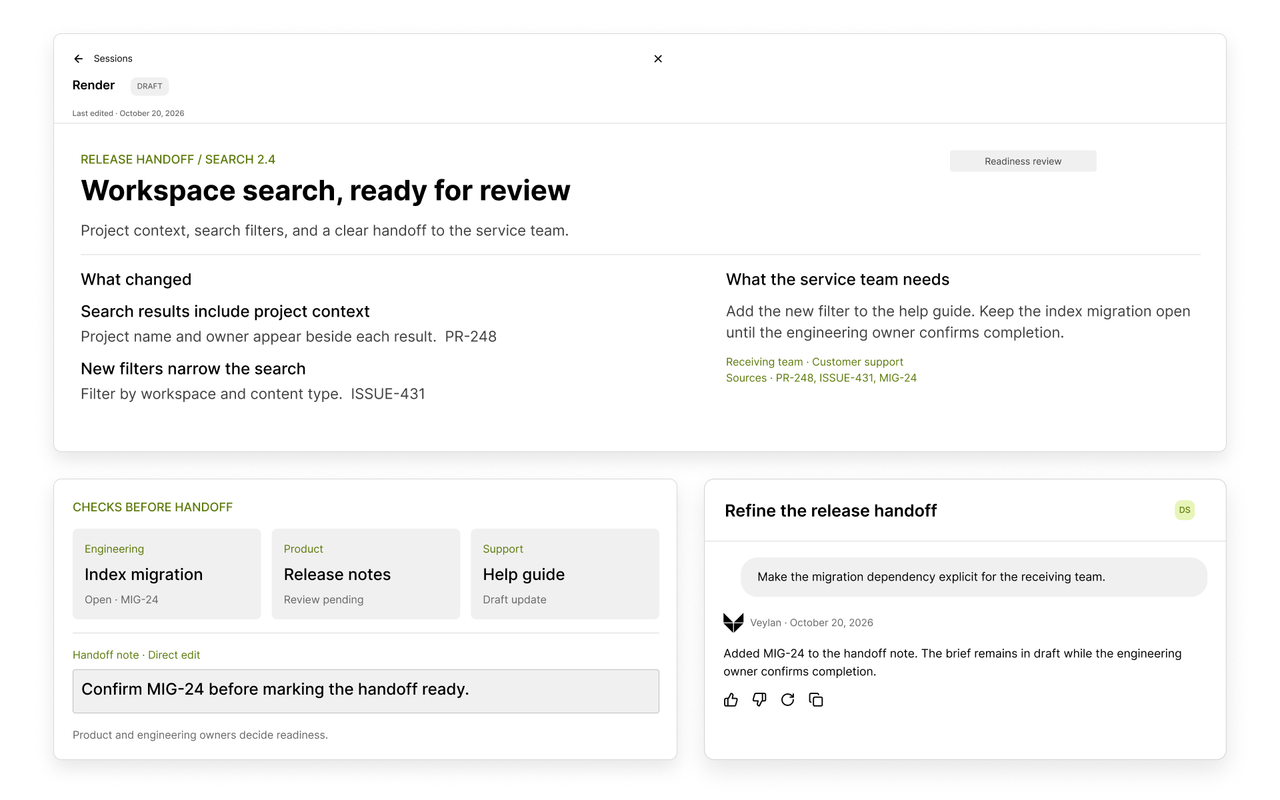Viewport: 1280px width, 800px height.
Task: Click the Workspace search headline
Action: point(326,190)
